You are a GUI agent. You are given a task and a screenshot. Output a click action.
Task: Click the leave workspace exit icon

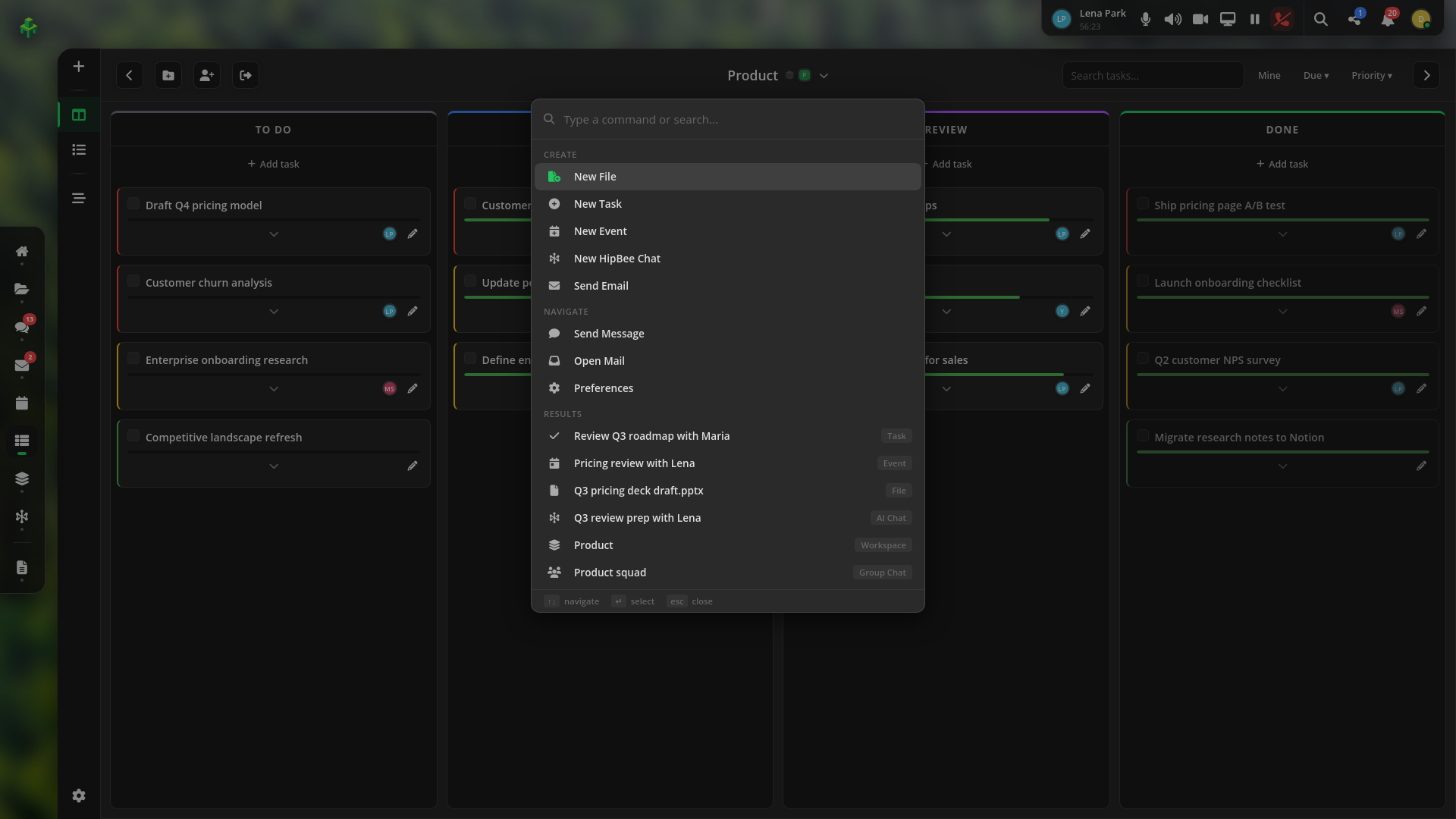tap(246, 75)
